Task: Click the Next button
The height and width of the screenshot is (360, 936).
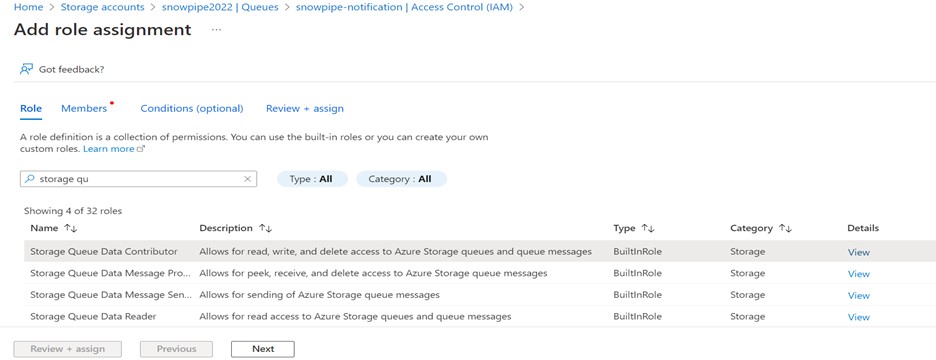Action: (x=263, y=349)
